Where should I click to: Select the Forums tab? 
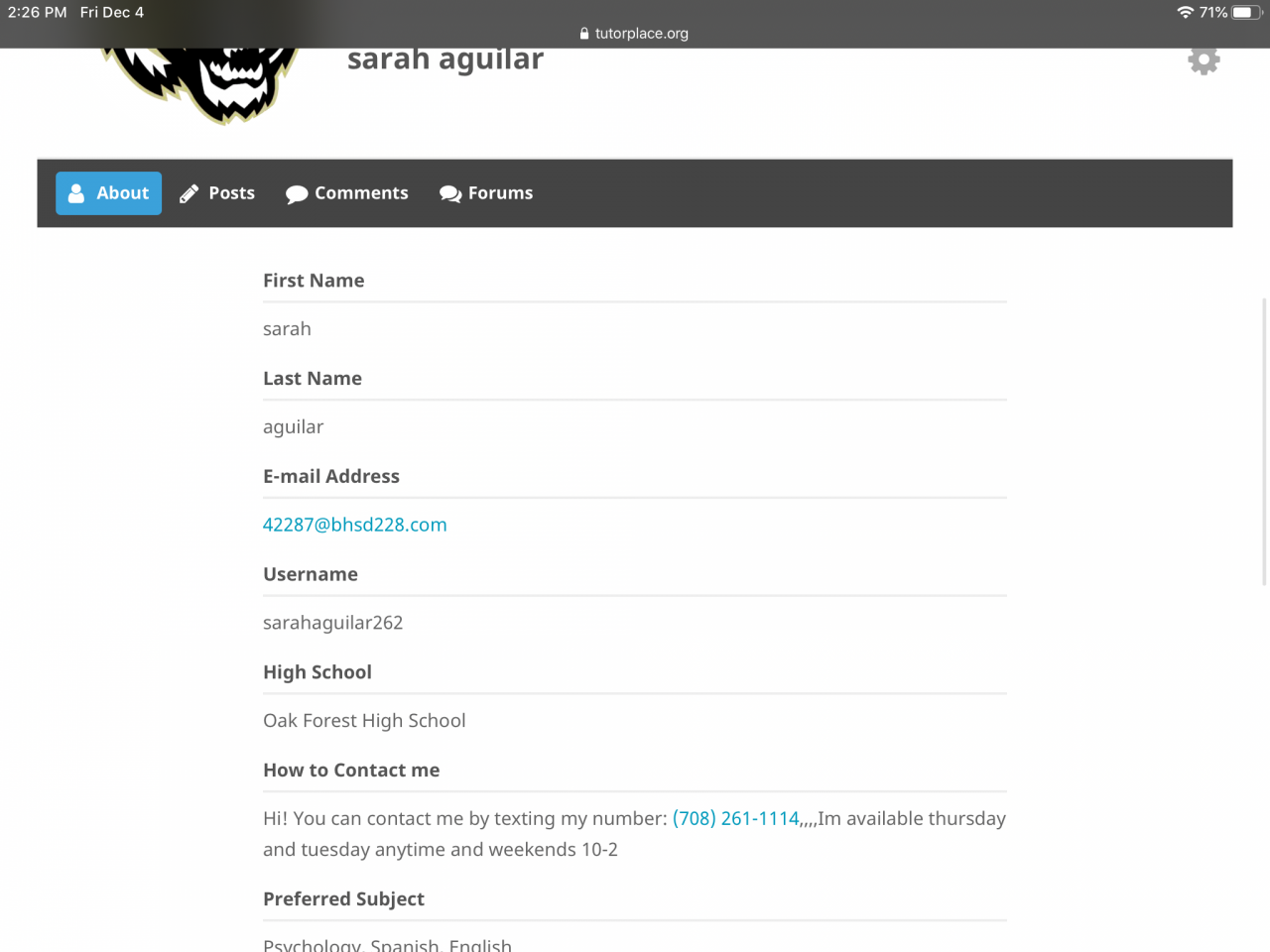pos(486,193)
